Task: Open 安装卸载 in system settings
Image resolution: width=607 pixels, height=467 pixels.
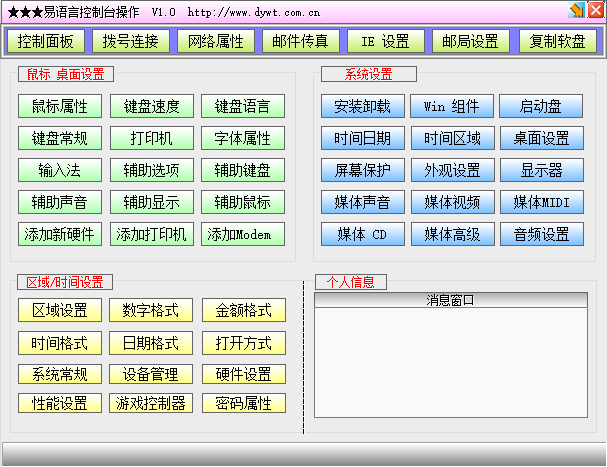Action: (362, 107)
